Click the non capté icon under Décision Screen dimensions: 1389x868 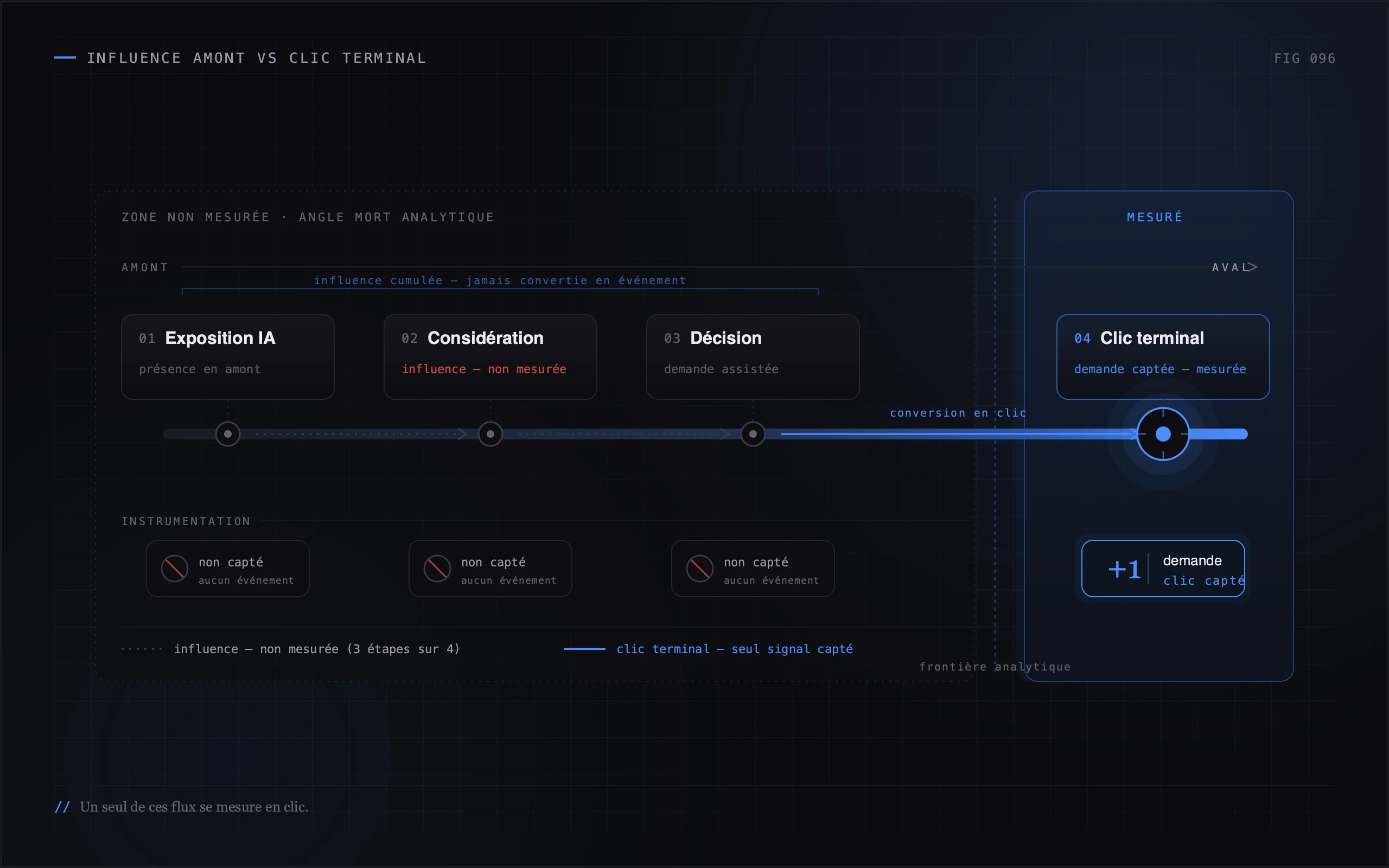click(x=700, y=569)
